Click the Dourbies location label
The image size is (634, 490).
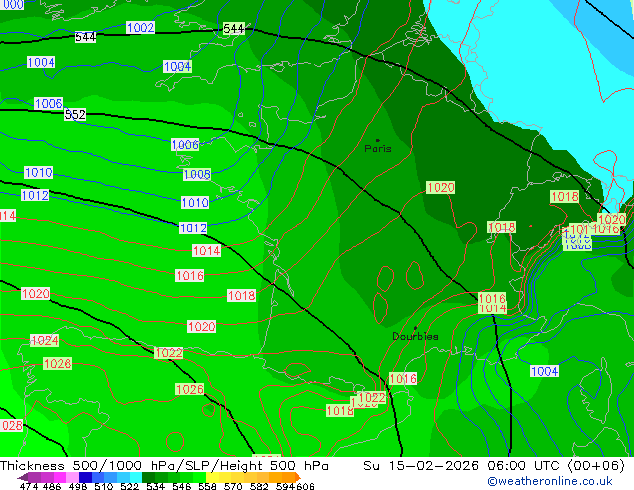pos(415,336)
